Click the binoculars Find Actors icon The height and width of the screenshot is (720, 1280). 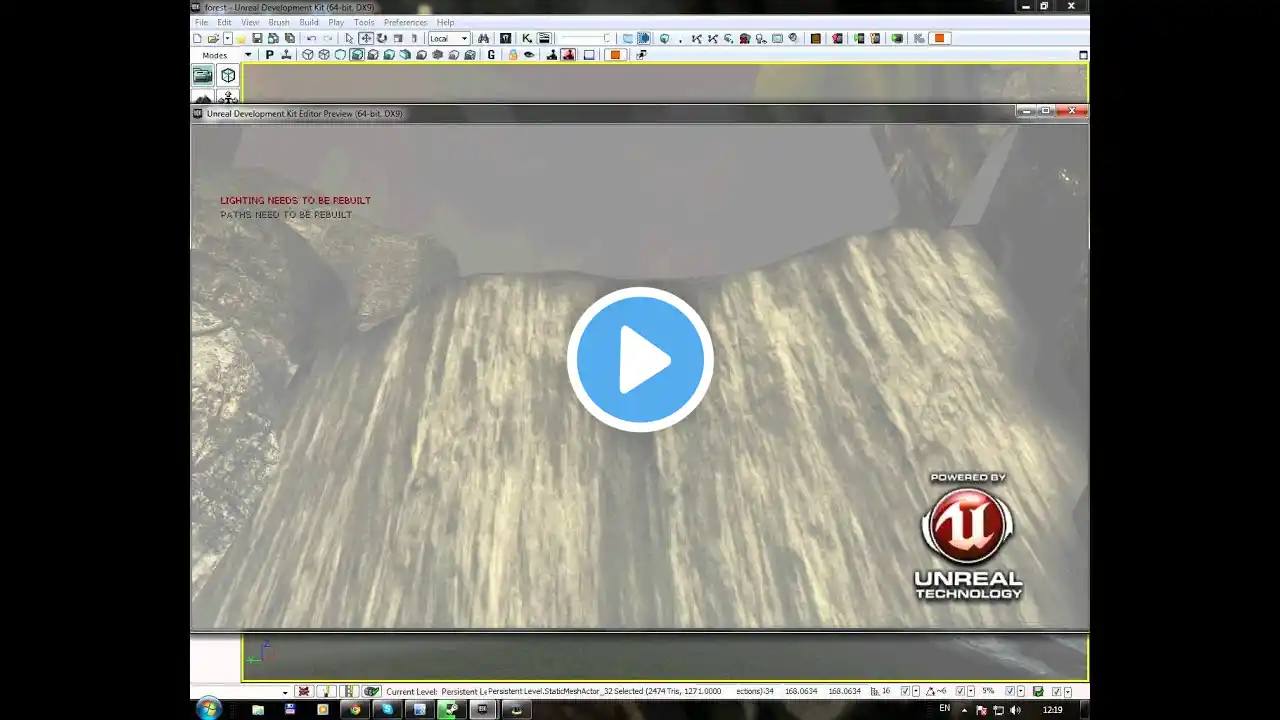pyautogui.click(x=484, y=38)
